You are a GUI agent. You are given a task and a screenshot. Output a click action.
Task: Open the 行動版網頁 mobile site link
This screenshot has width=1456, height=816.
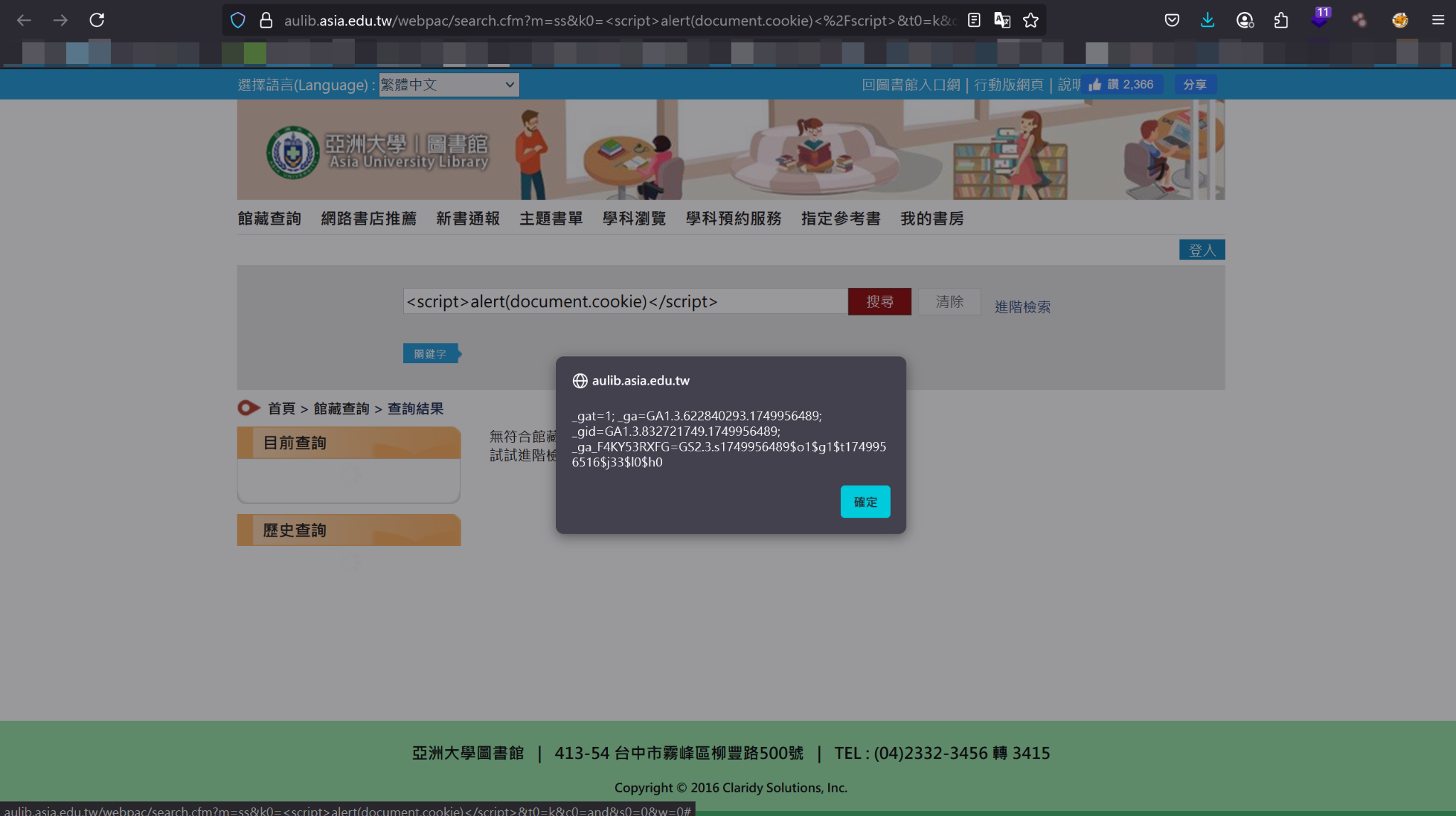[x=1008, y=85]
